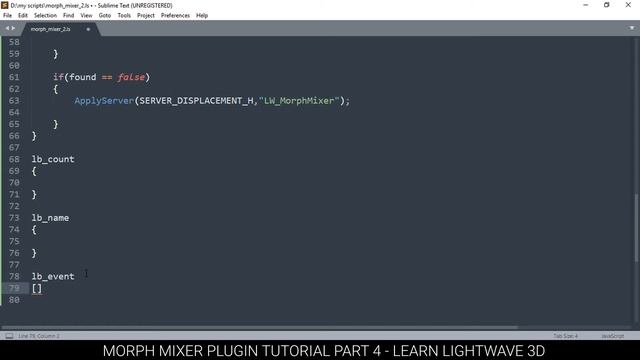Click on SERVER_DISPLACEMENT_H in code

pos(196,101)
